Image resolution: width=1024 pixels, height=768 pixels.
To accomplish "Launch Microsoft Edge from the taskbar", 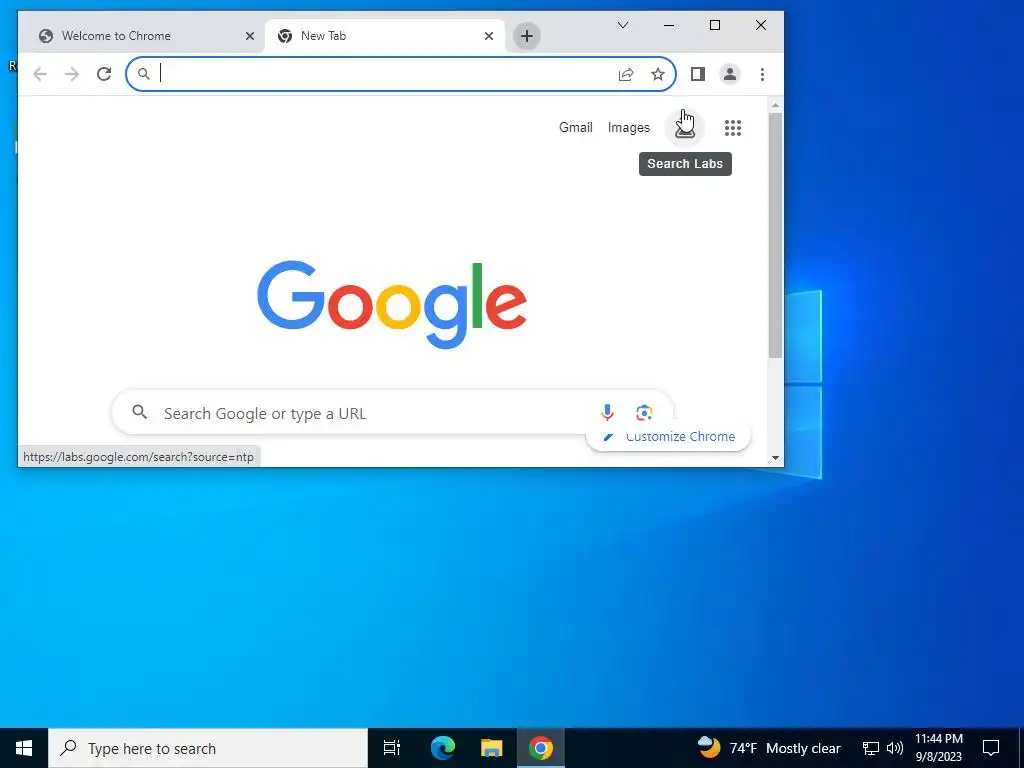I will [443, 748].
